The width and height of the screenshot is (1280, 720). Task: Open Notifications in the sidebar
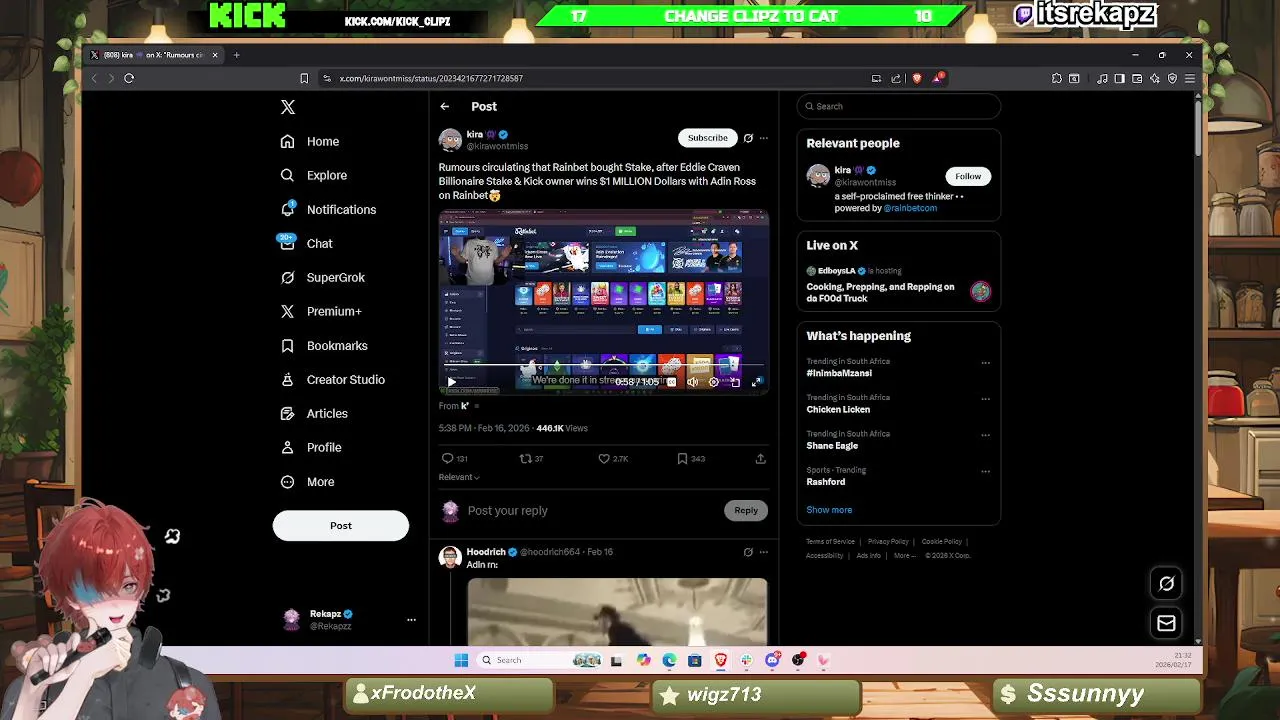[328, 210]
